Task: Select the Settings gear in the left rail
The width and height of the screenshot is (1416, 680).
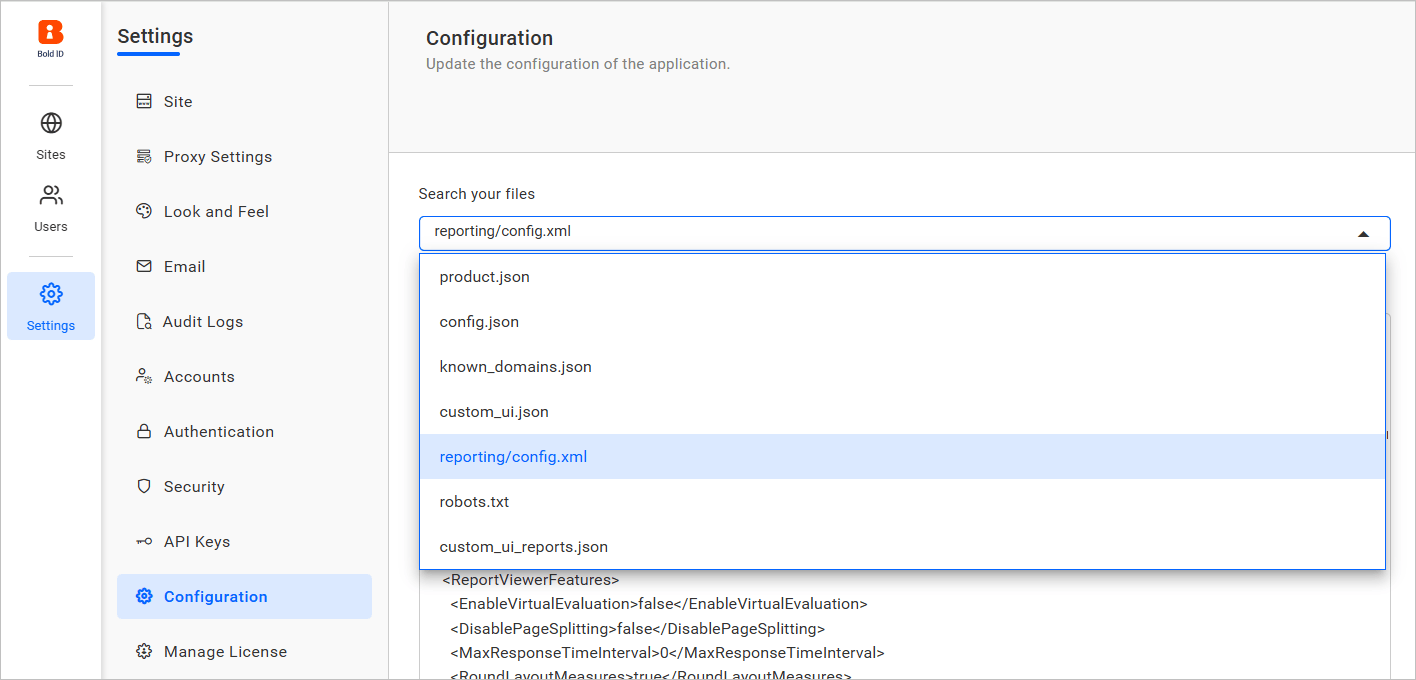Action: pos(50,294)
